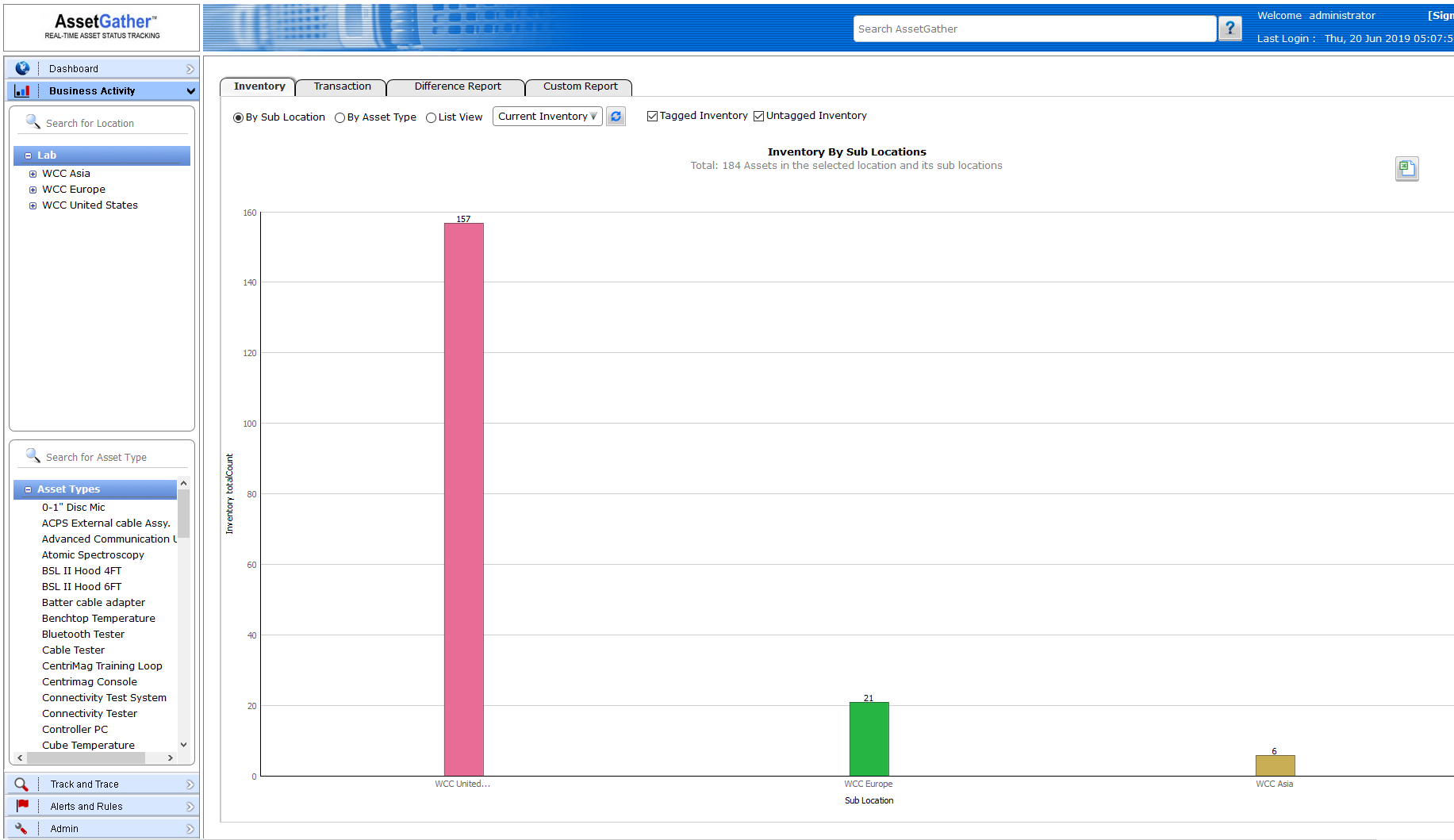This screenshot has height=840, width=1454.
Task: Export the chart to Excel
Action: point(1406,168)
